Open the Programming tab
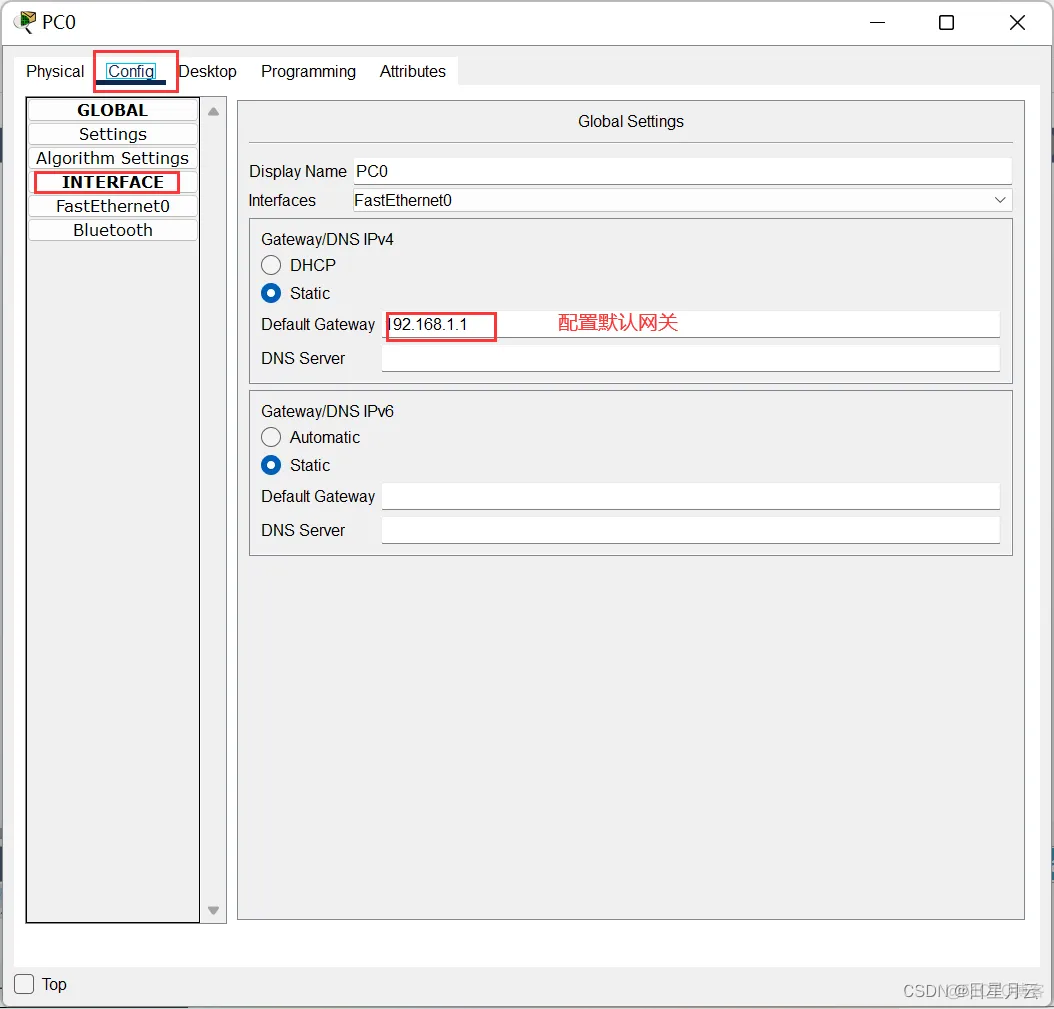Viewport: 1054px width, 1009px height. tap(309, 71)
